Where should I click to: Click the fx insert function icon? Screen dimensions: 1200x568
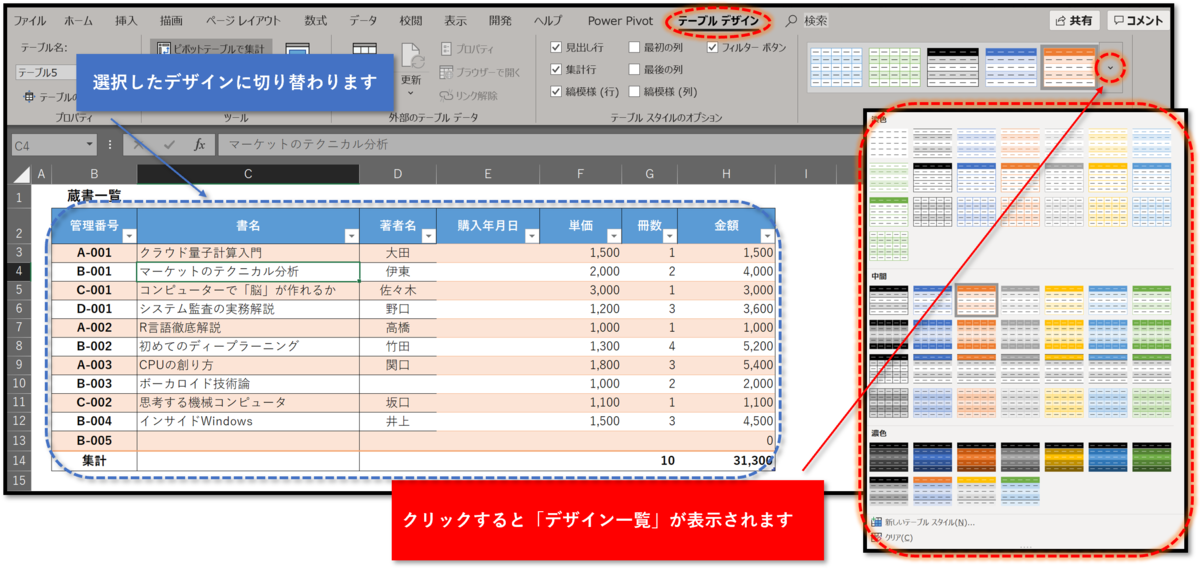(199, 144)
